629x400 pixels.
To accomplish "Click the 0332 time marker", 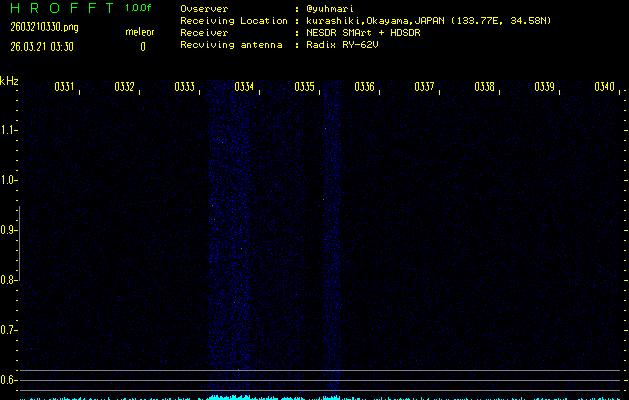I will 124,87.
